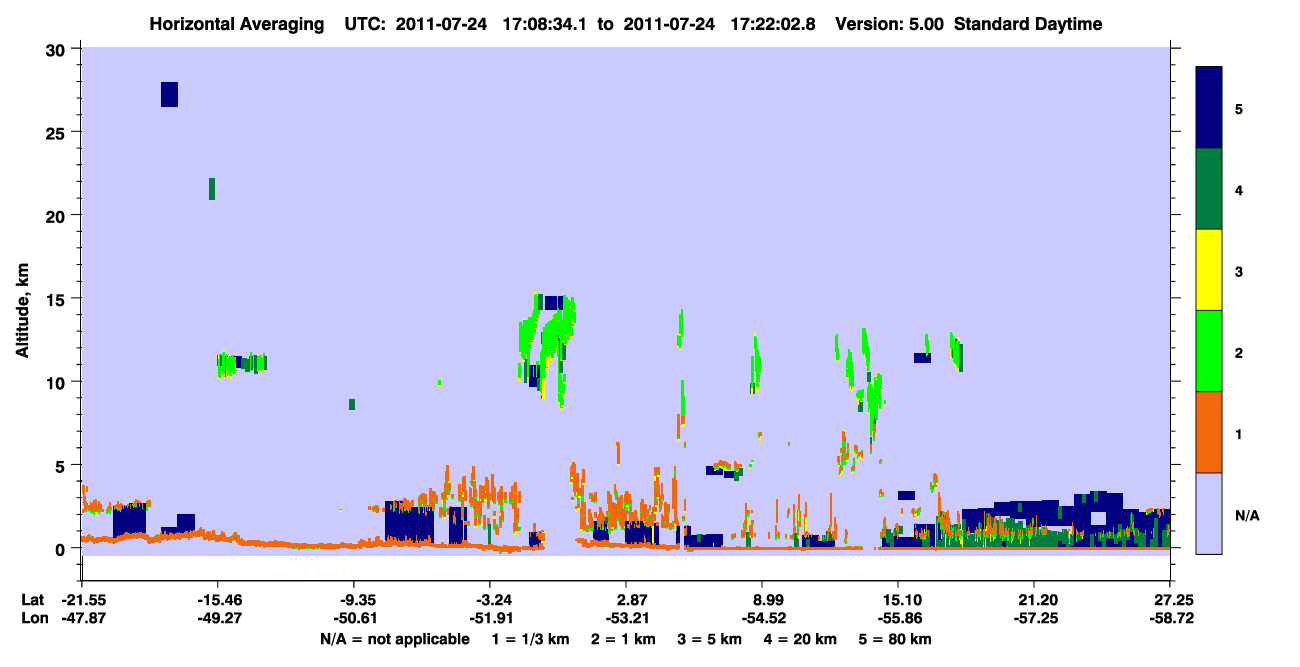The height and width of the screenshot is (667, 1300).
Task: Click the latitude value '-15.46'
Action: (218, 600)
